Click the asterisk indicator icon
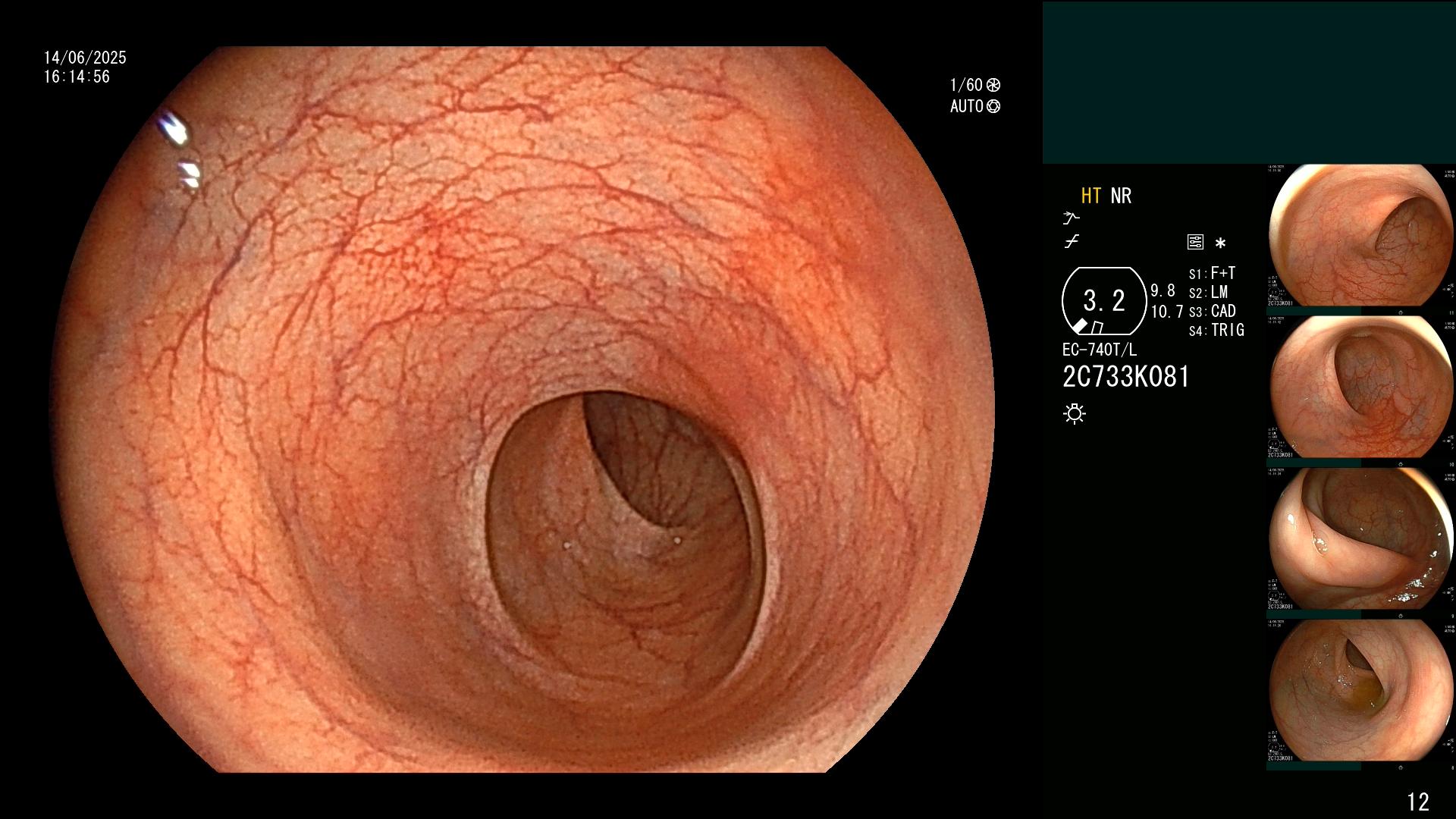This screenshot has width=1456, height=819. [x=1220, y=243]
